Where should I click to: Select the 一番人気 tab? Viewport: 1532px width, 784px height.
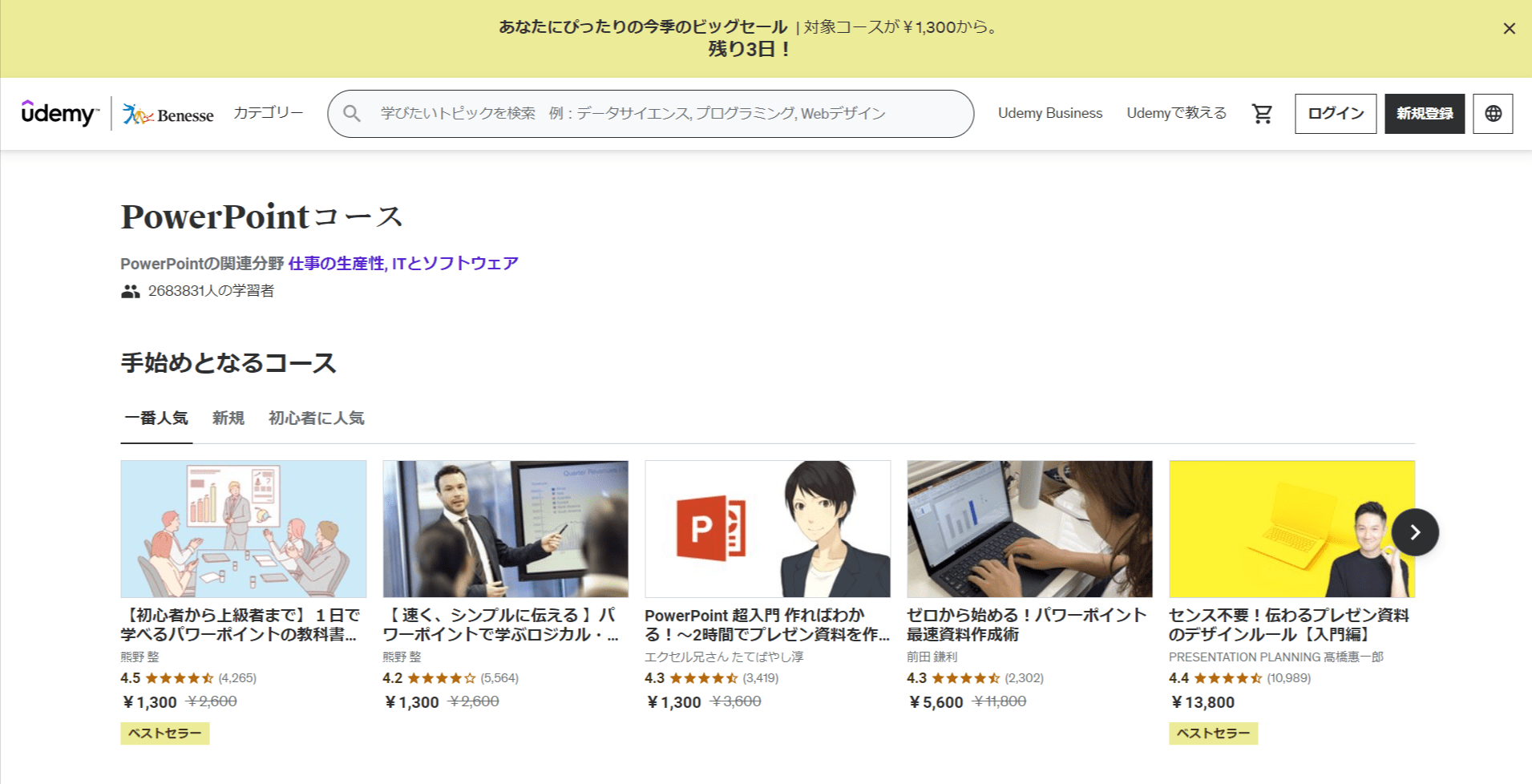[156, 418]
